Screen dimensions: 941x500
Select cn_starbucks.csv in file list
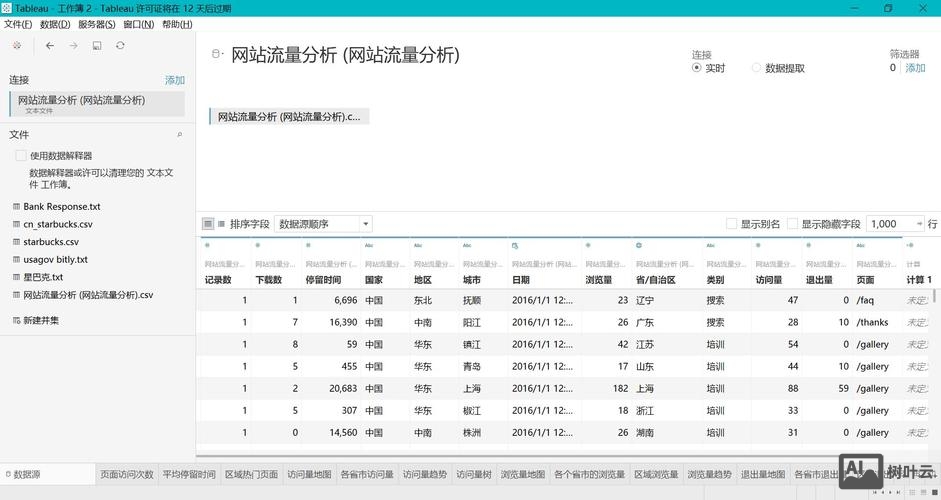pos(58,224)
